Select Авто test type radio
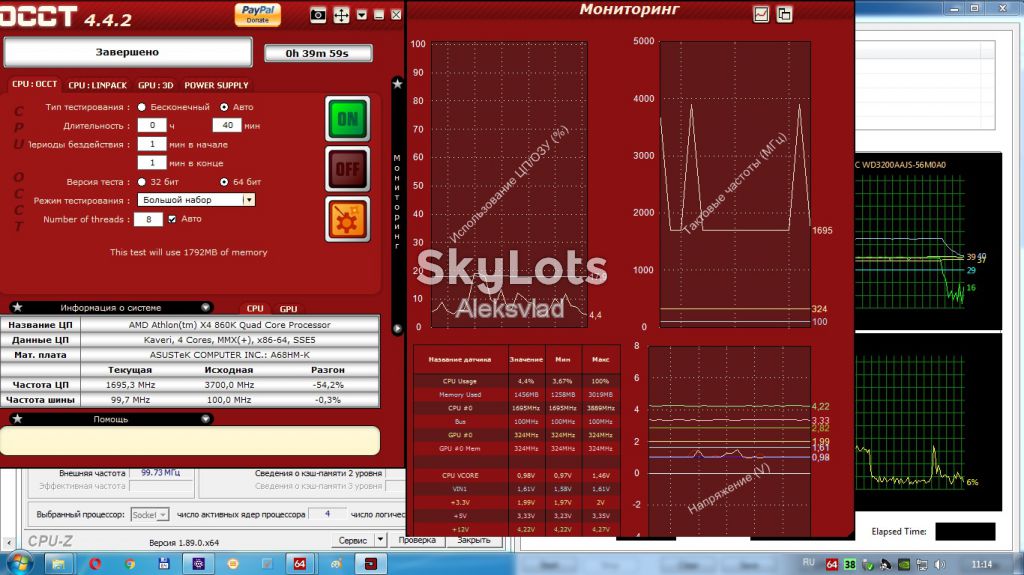The image size is (1024, 575). tap(224, 107)
